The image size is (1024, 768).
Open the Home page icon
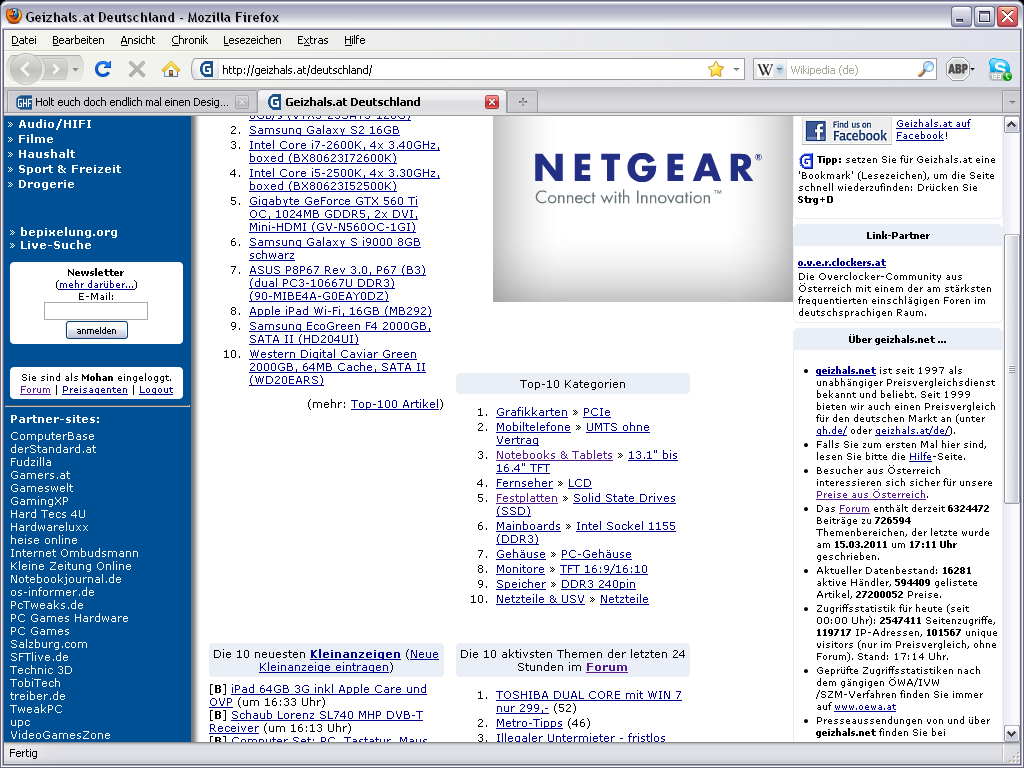tap(170, 69)
